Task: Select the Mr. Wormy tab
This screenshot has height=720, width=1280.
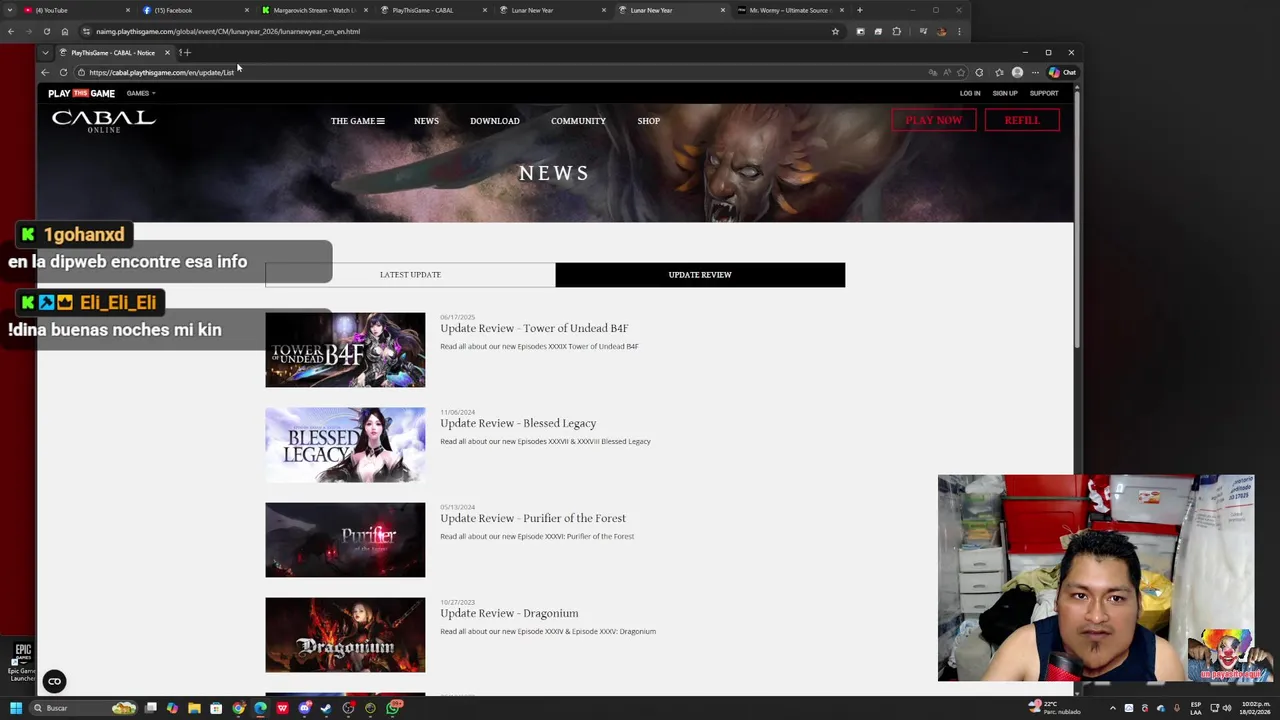Action: [x=790, y=10]
